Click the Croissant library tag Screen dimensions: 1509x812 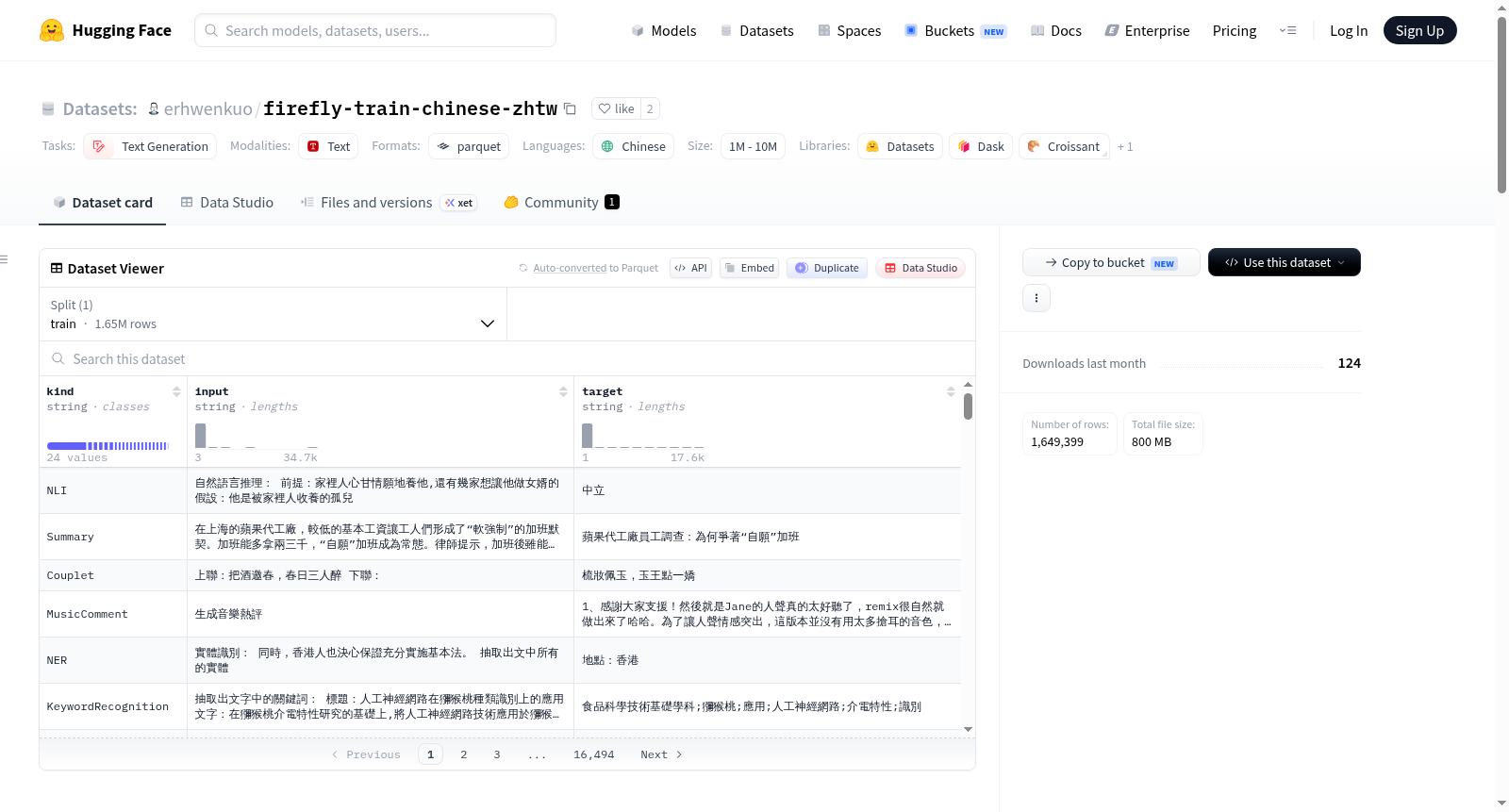[1064, 146]
